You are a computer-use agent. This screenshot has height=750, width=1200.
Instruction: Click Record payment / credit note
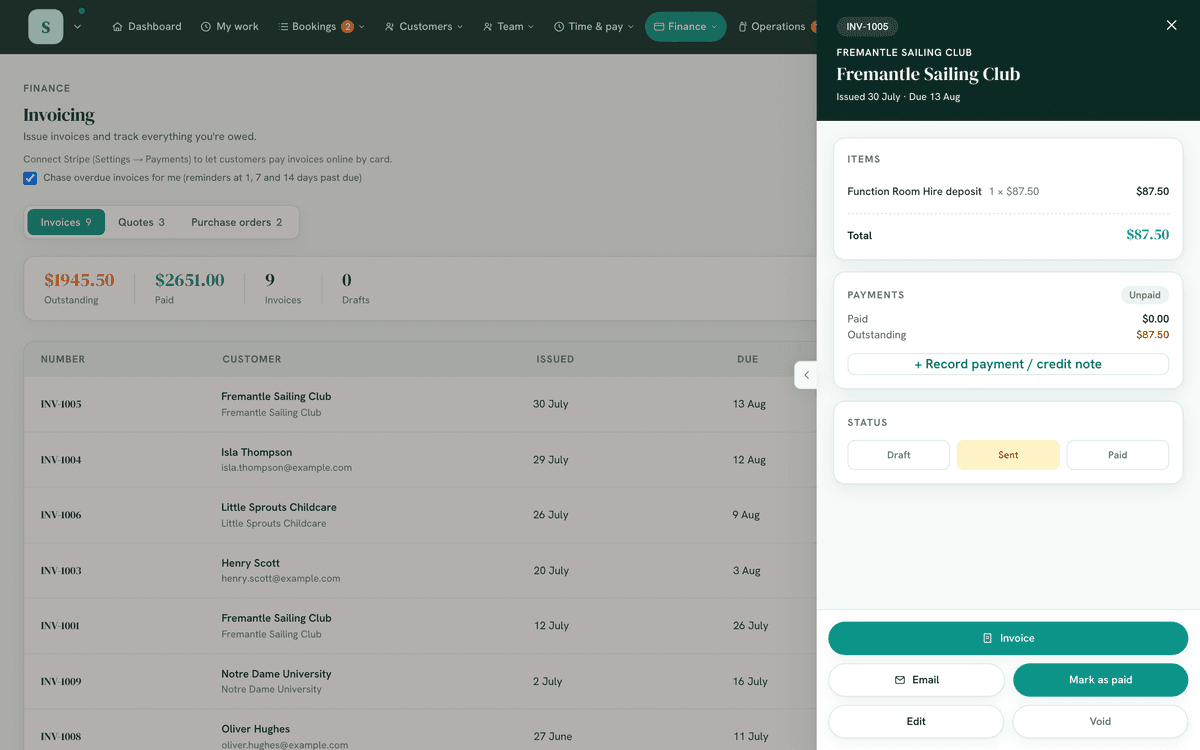[1008, 364]
